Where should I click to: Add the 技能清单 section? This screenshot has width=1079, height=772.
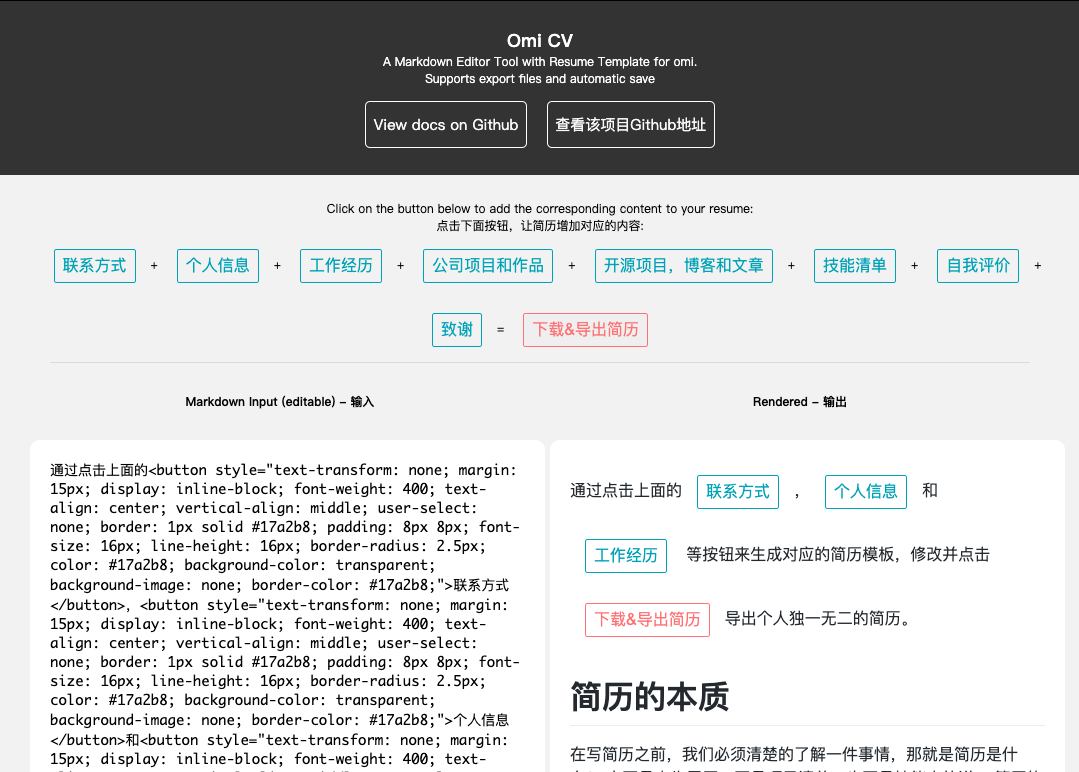855,266
